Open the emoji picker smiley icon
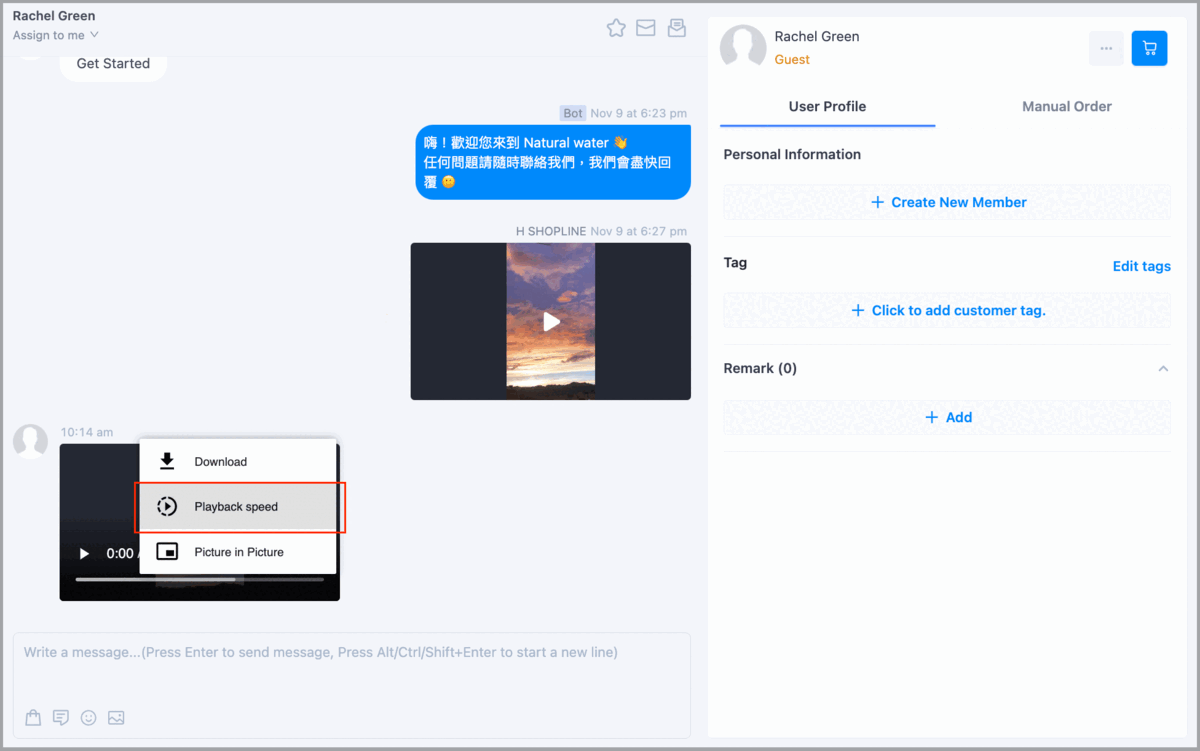Image resolution: width=1200 pixels, height=751 pixels. [x=89, y=717]
